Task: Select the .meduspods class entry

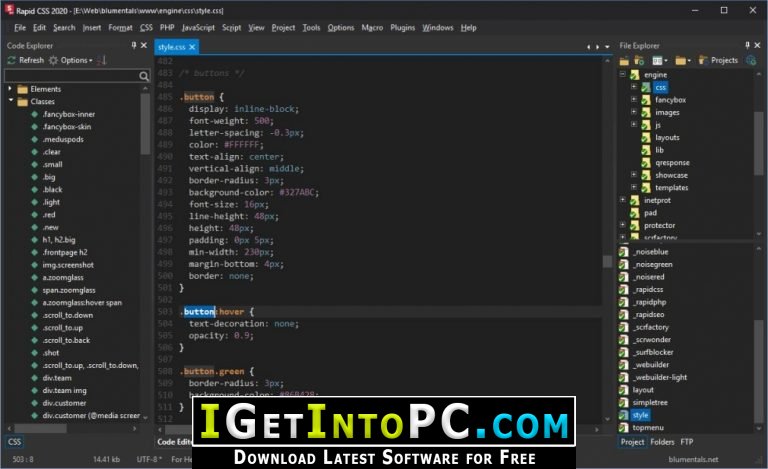Action: [63, 139]
